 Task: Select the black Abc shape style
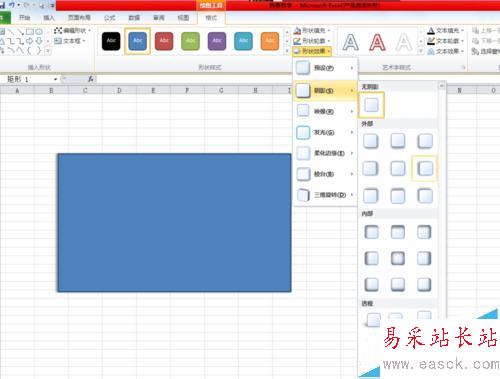111,41
